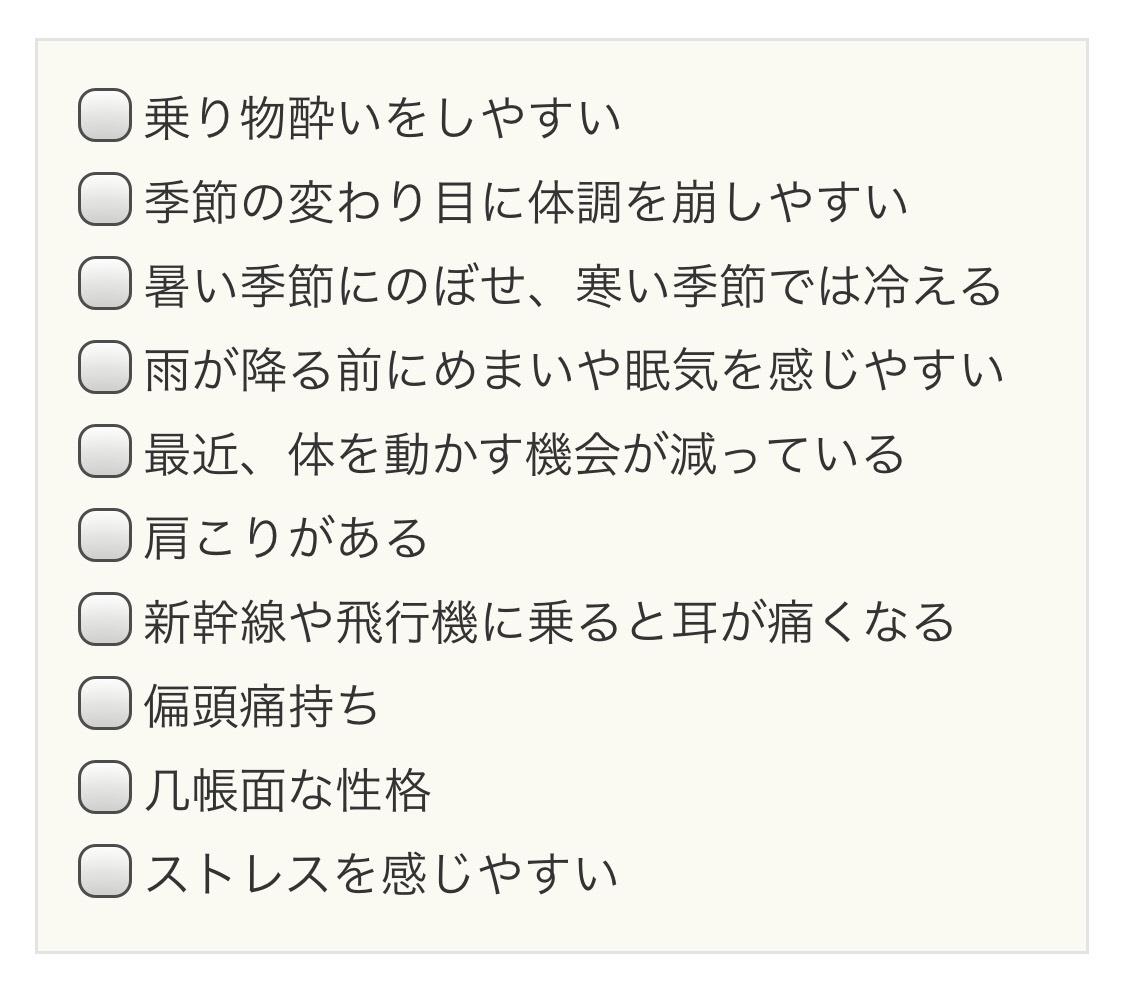The image size is (1125, 995).
Task: Click the 暑い季節にのぼせ、寒い季節では冷える label text
Action: tap(572, 286)
